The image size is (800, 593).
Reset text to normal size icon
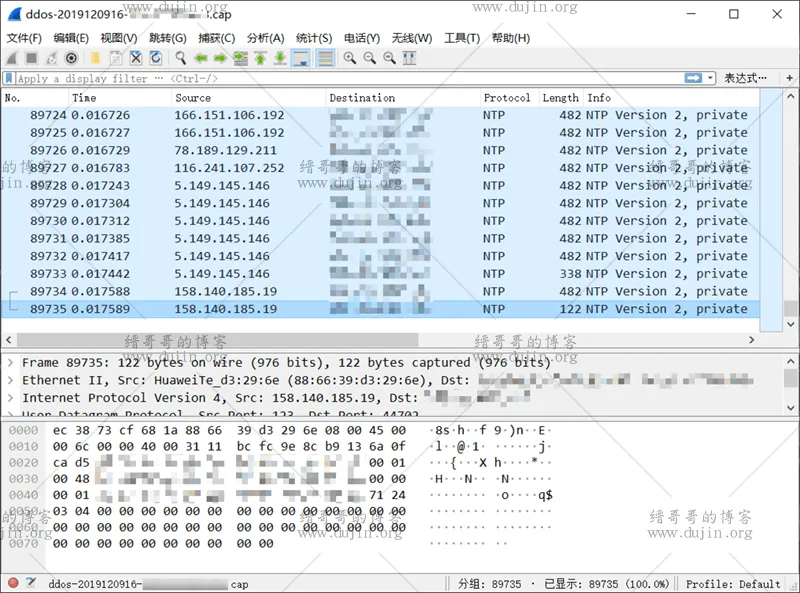coord(389,58)
